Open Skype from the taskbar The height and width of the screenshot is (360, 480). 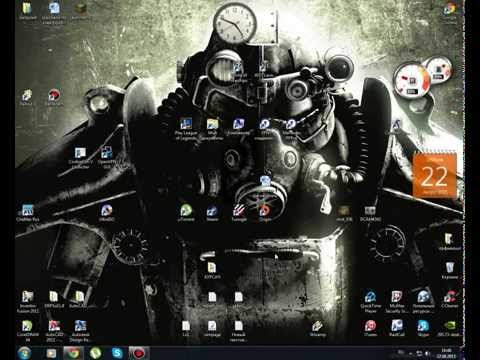[x=117, y=353]
